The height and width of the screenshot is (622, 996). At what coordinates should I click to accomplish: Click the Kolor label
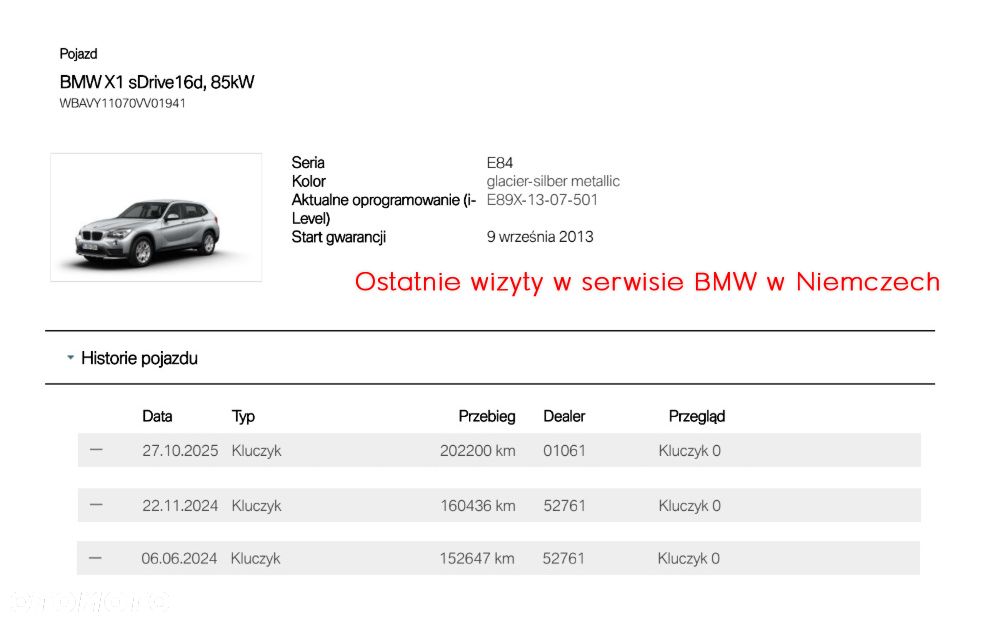(x=309, y=181)
